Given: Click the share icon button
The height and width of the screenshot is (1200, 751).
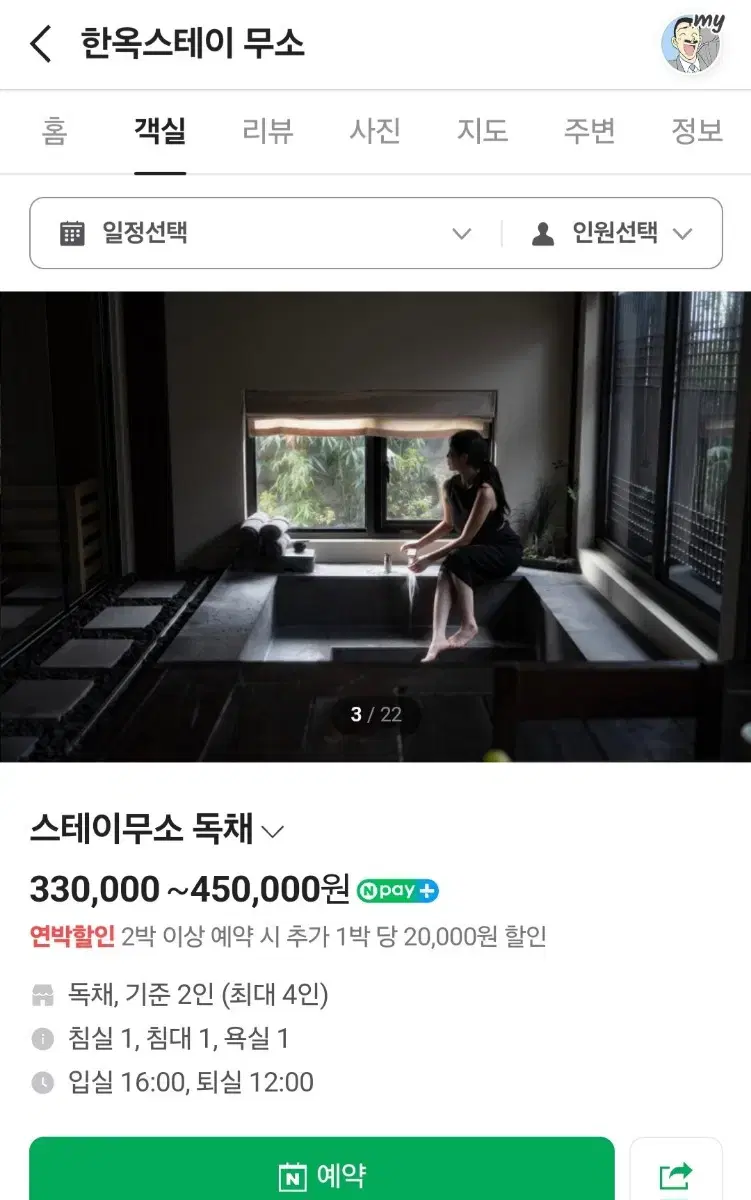Looking at the screenshot, I should [x=676, y=1172].
